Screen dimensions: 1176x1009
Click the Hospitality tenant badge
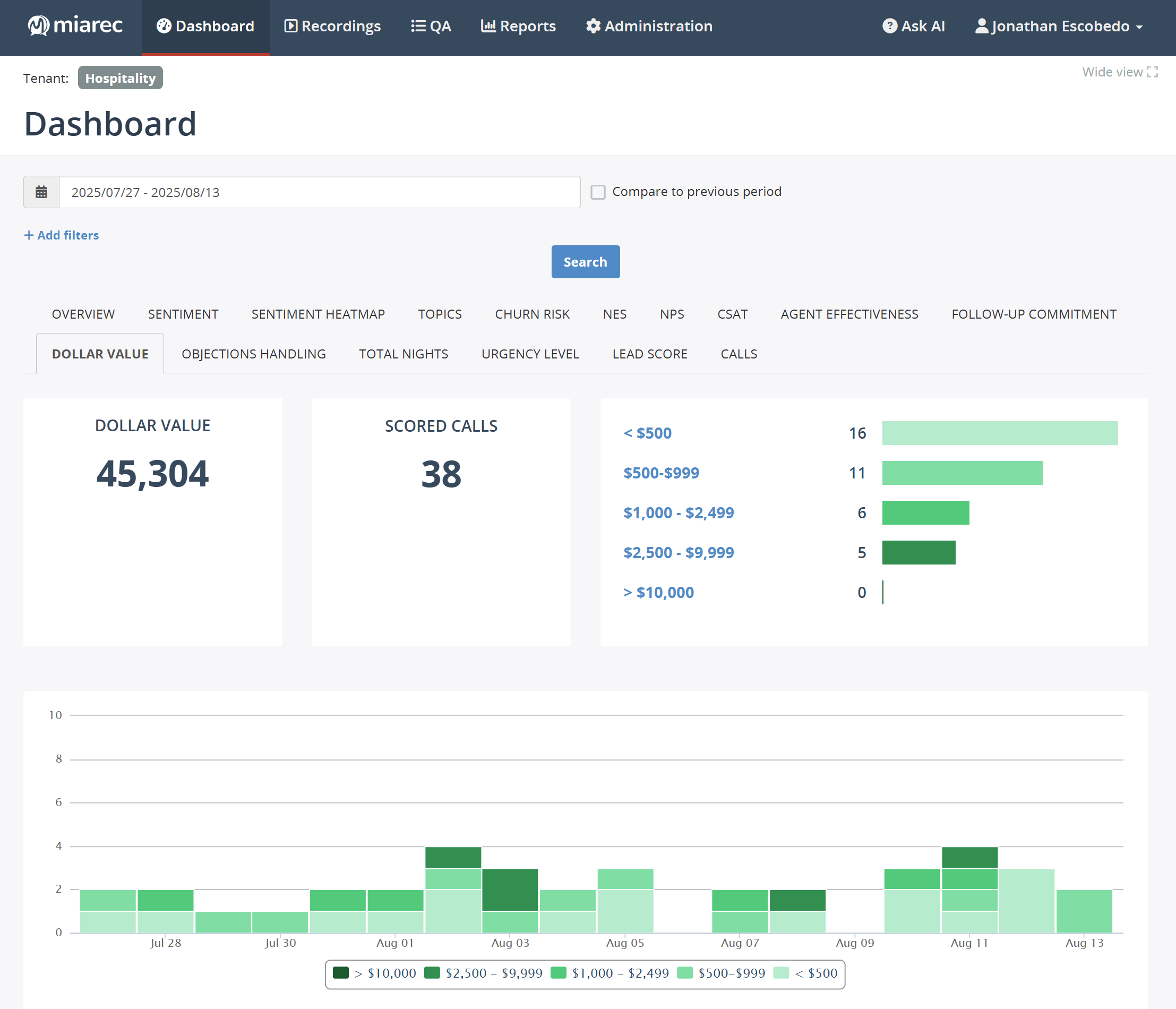[x=120, y=78]
